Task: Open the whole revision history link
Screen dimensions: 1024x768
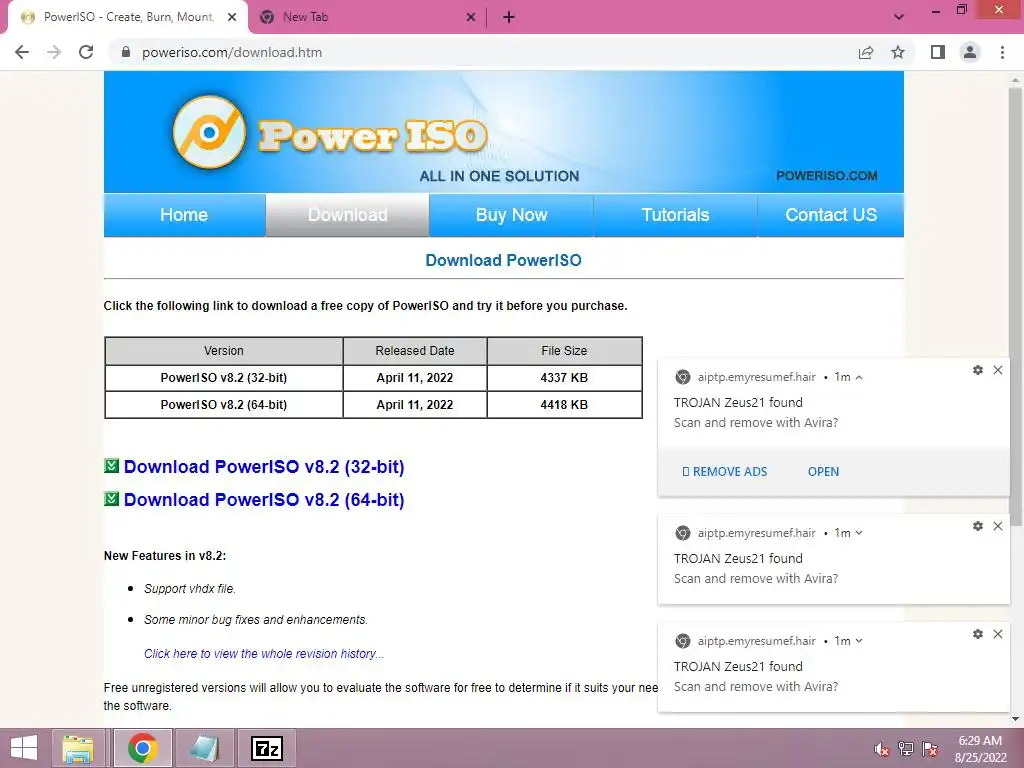Action: click(x=264, y=654)
